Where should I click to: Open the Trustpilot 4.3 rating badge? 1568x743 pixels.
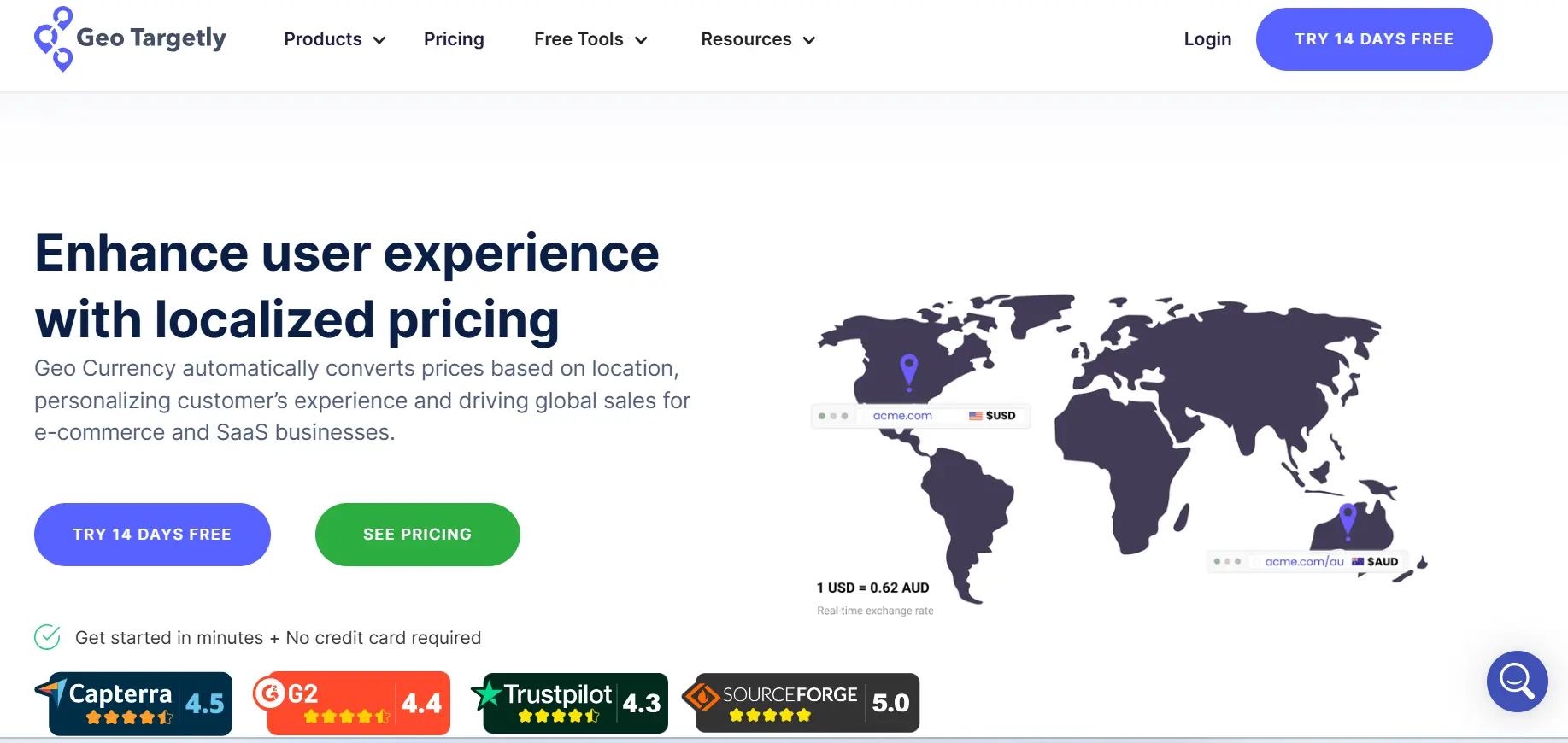coord(570,704)
